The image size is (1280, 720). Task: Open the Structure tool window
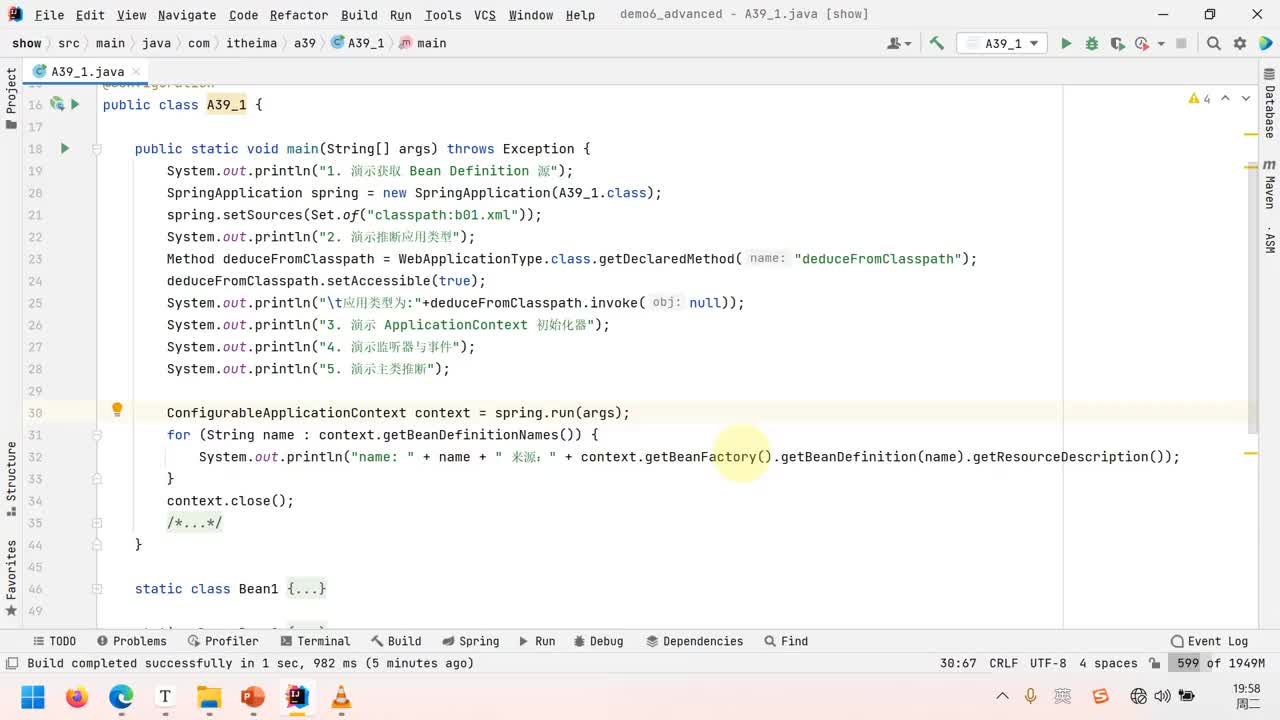point(11,480)
